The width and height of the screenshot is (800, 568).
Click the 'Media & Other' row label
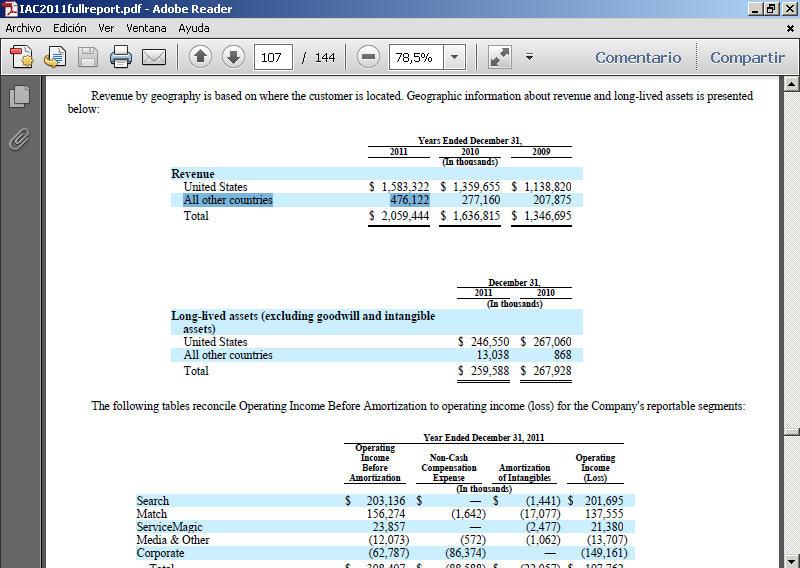click(173, 540)
